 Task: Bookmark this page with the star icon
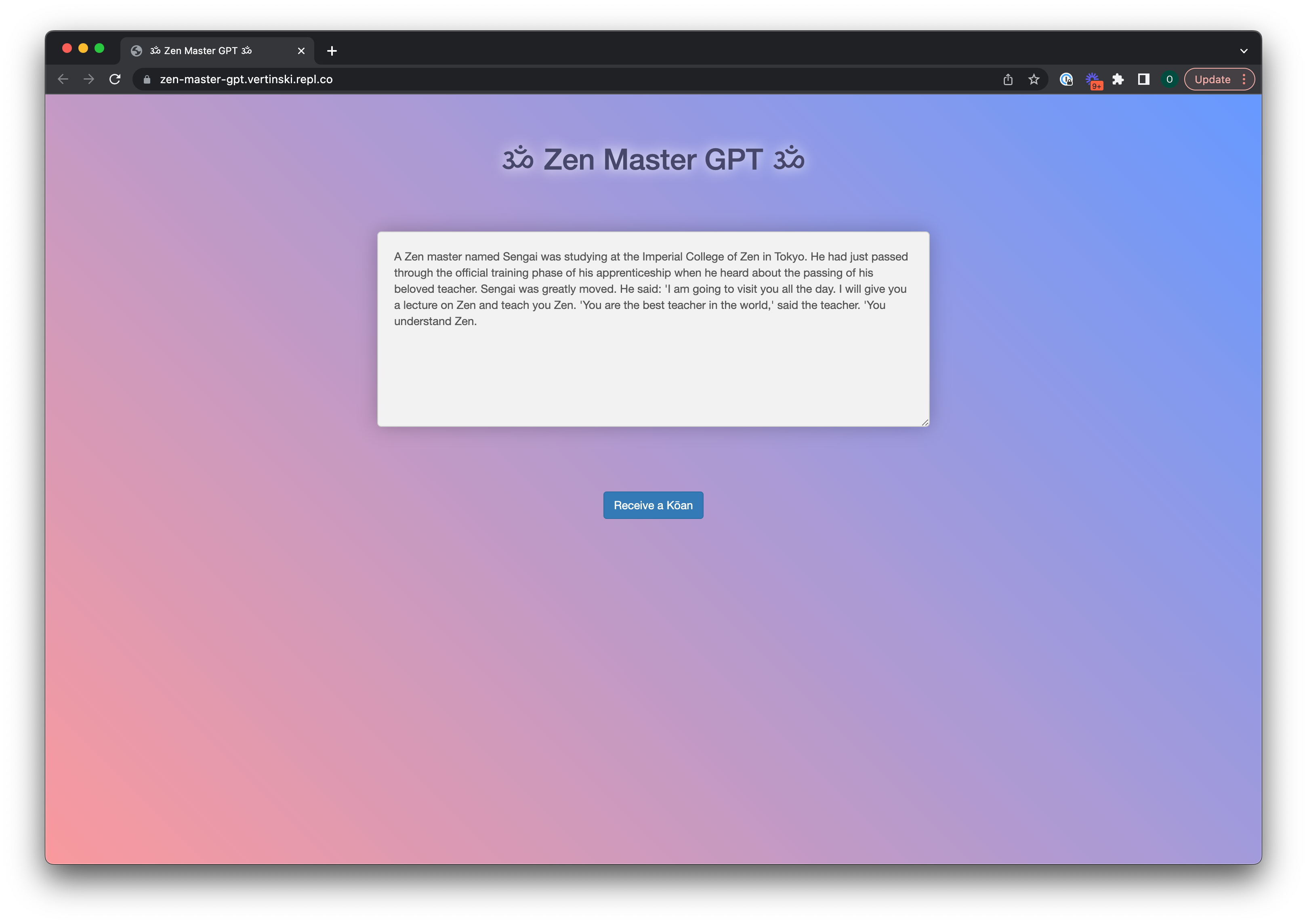(1034, 79)
